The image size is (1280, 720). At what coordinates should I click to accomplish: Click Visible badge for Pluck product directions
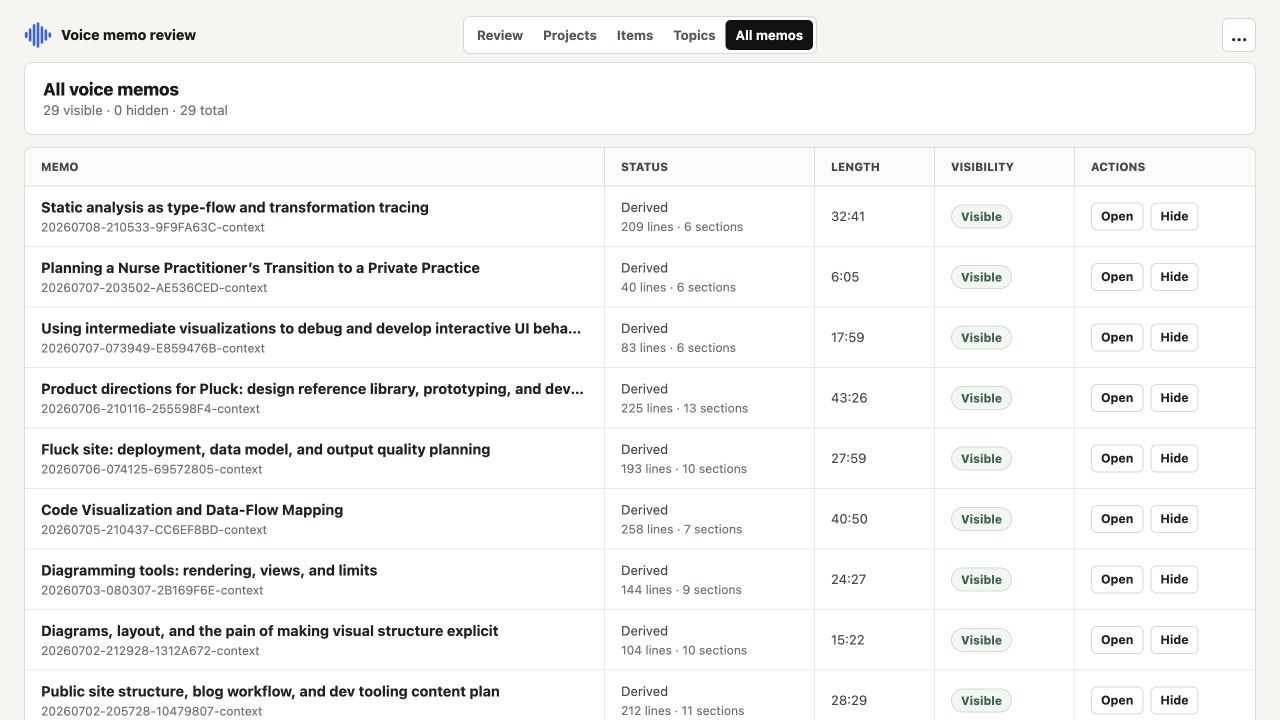pyautogui.click(x=981, y=398)
